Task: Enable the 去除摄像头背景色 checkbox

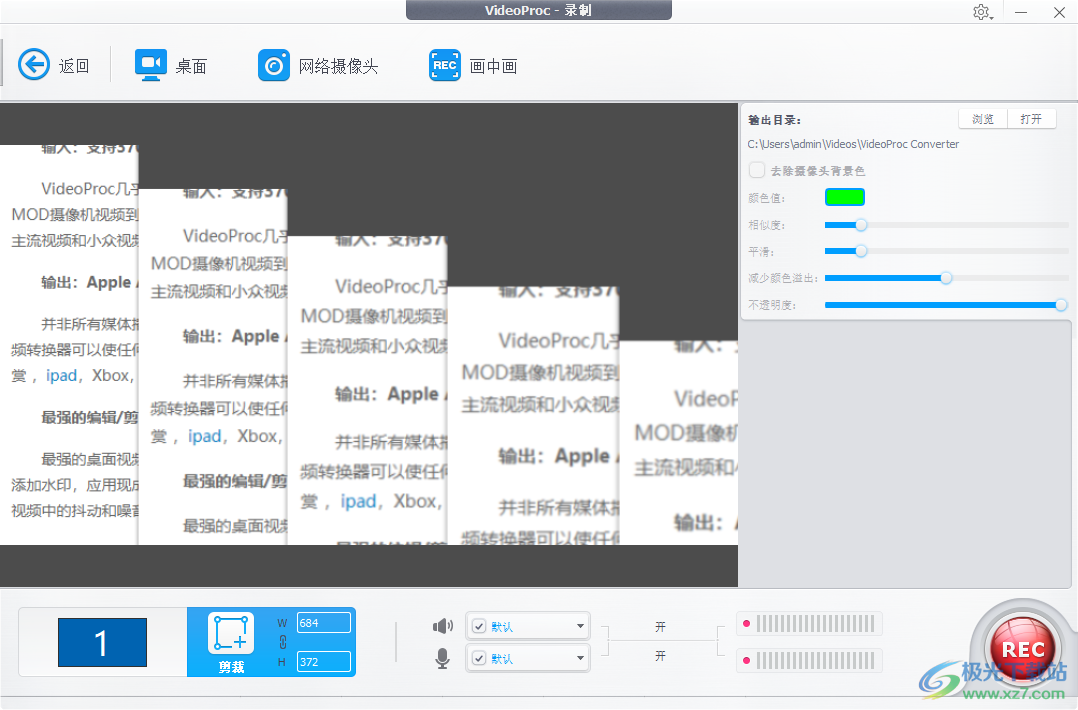Action: tap(757, 170)
